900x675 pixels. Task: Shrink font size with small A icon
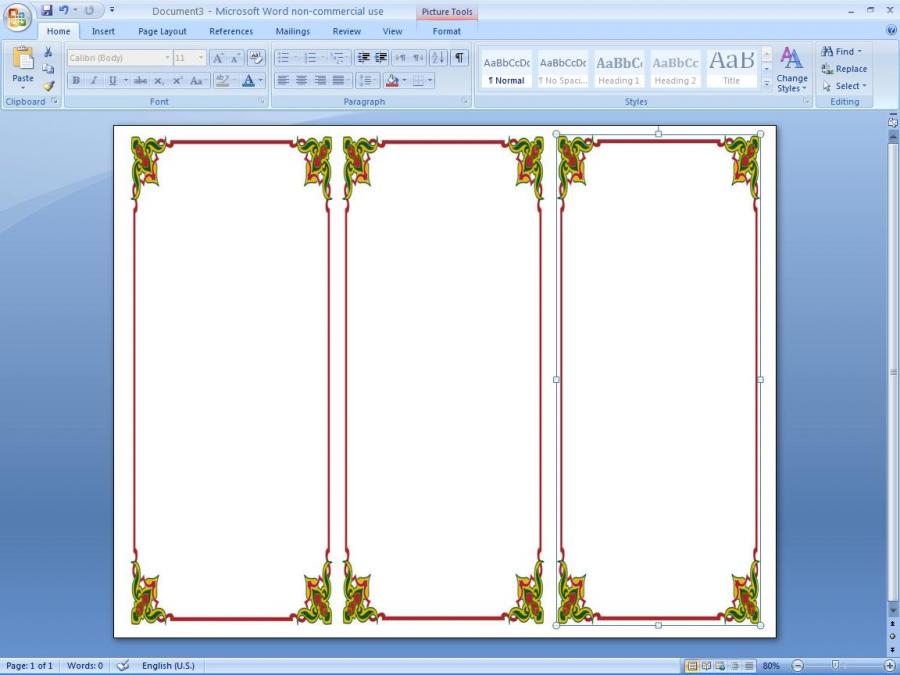pos(235,58)
